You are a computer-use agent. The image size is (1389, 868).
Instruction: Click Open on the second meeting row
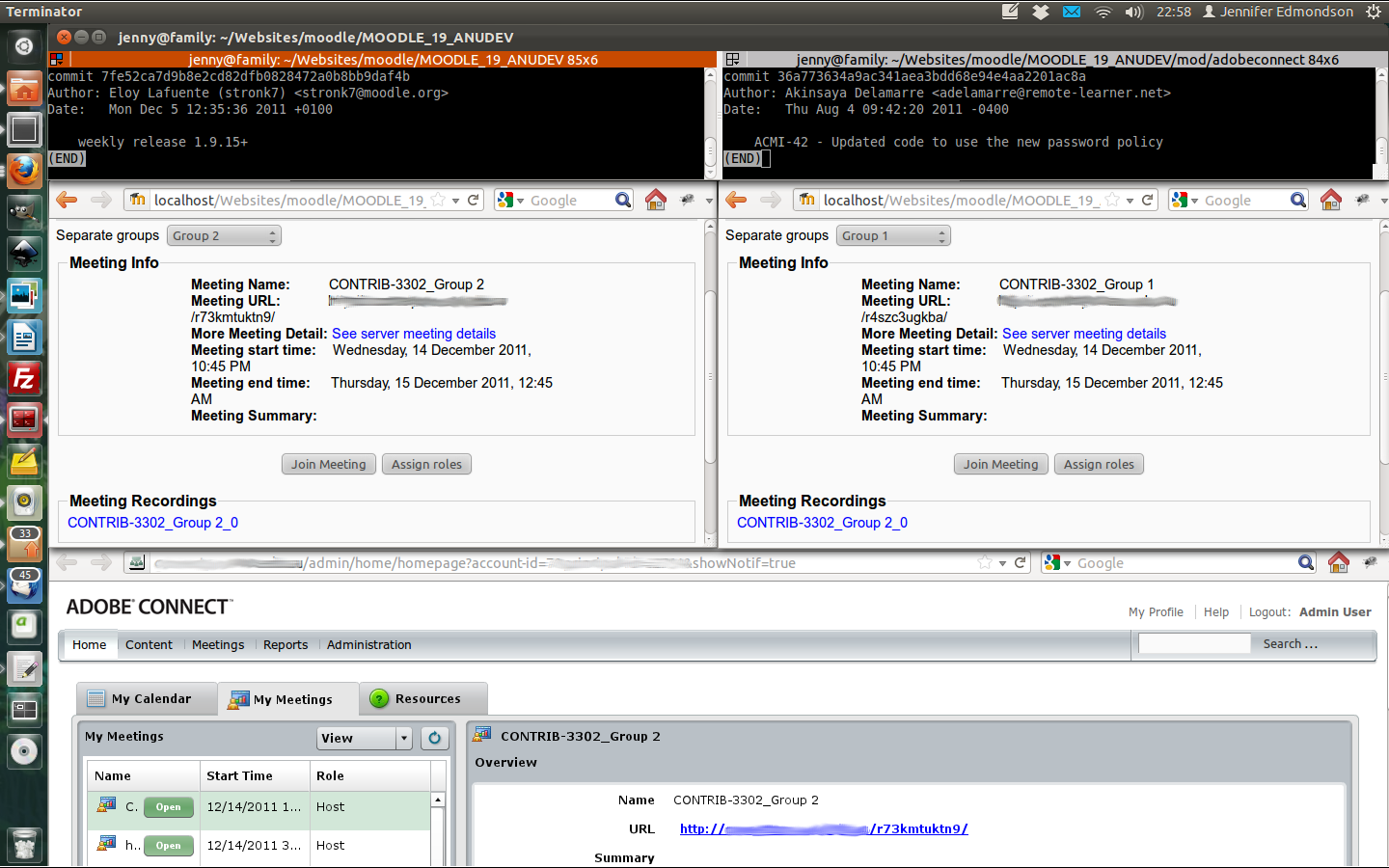click(x=169, y=846)
